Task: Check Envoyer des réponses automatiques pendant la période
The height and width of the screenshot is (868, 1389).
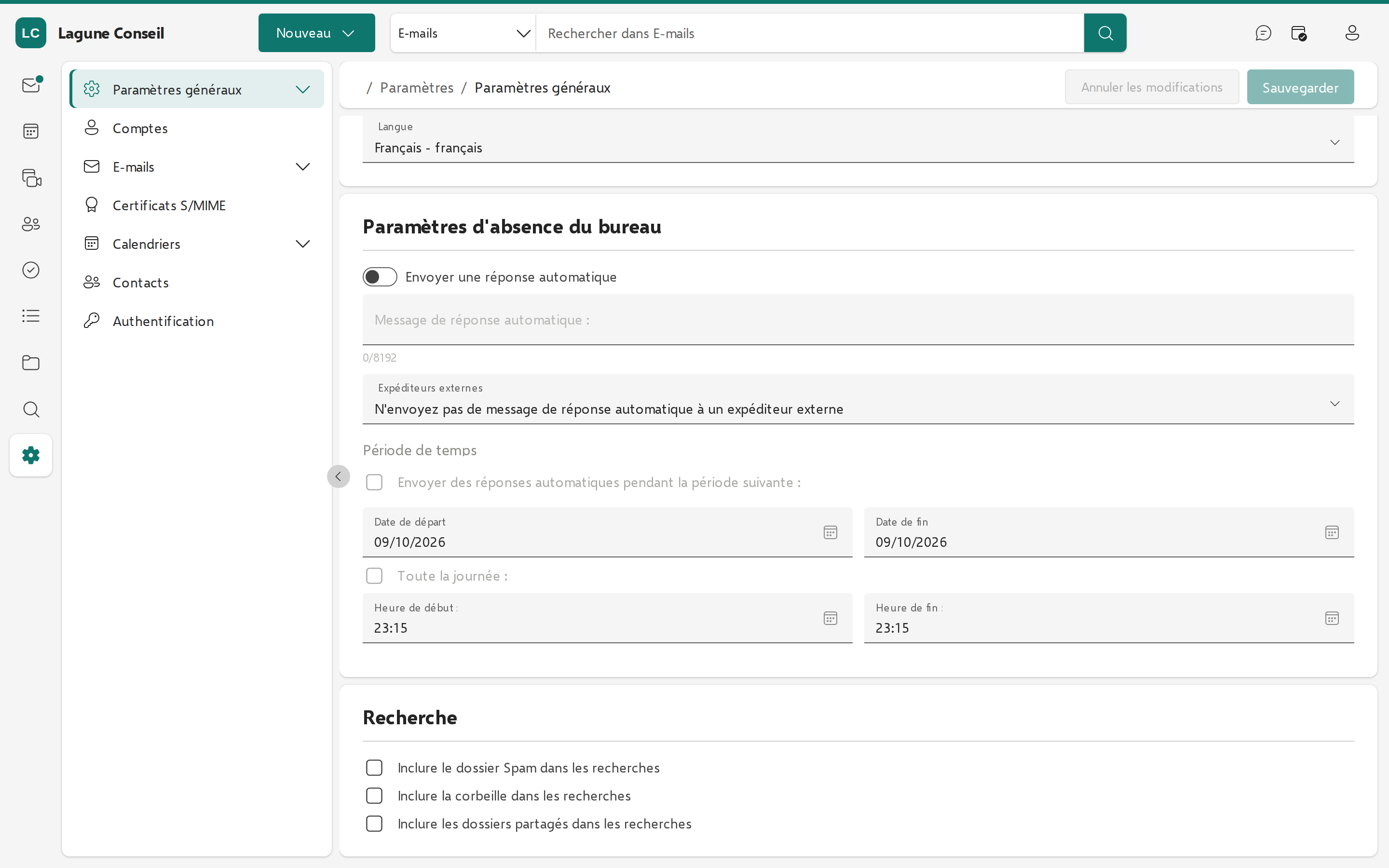Action: click(x=374, y=482)
